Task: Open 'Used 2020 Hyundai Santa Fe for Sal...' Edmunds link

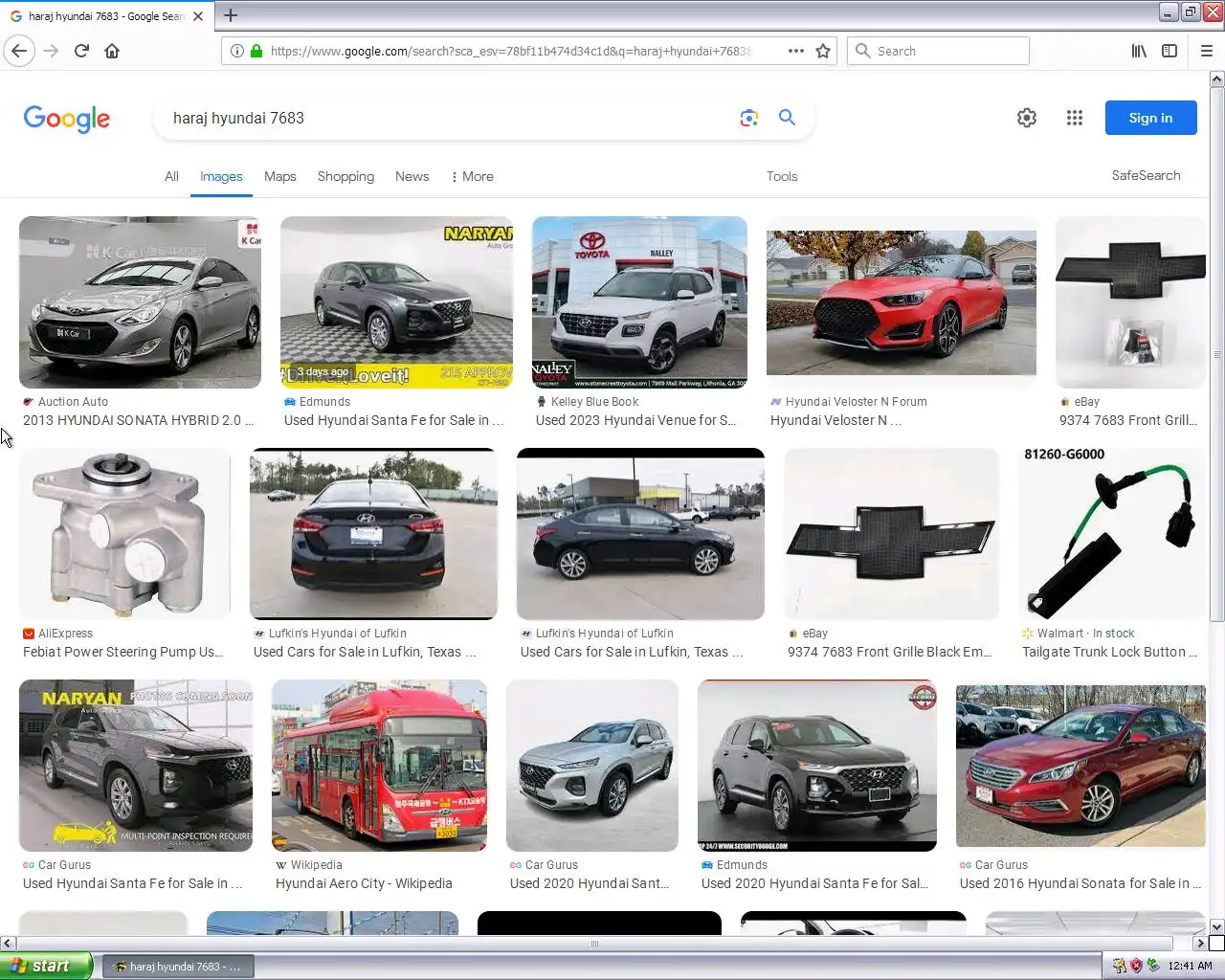Action: [814, 883]
